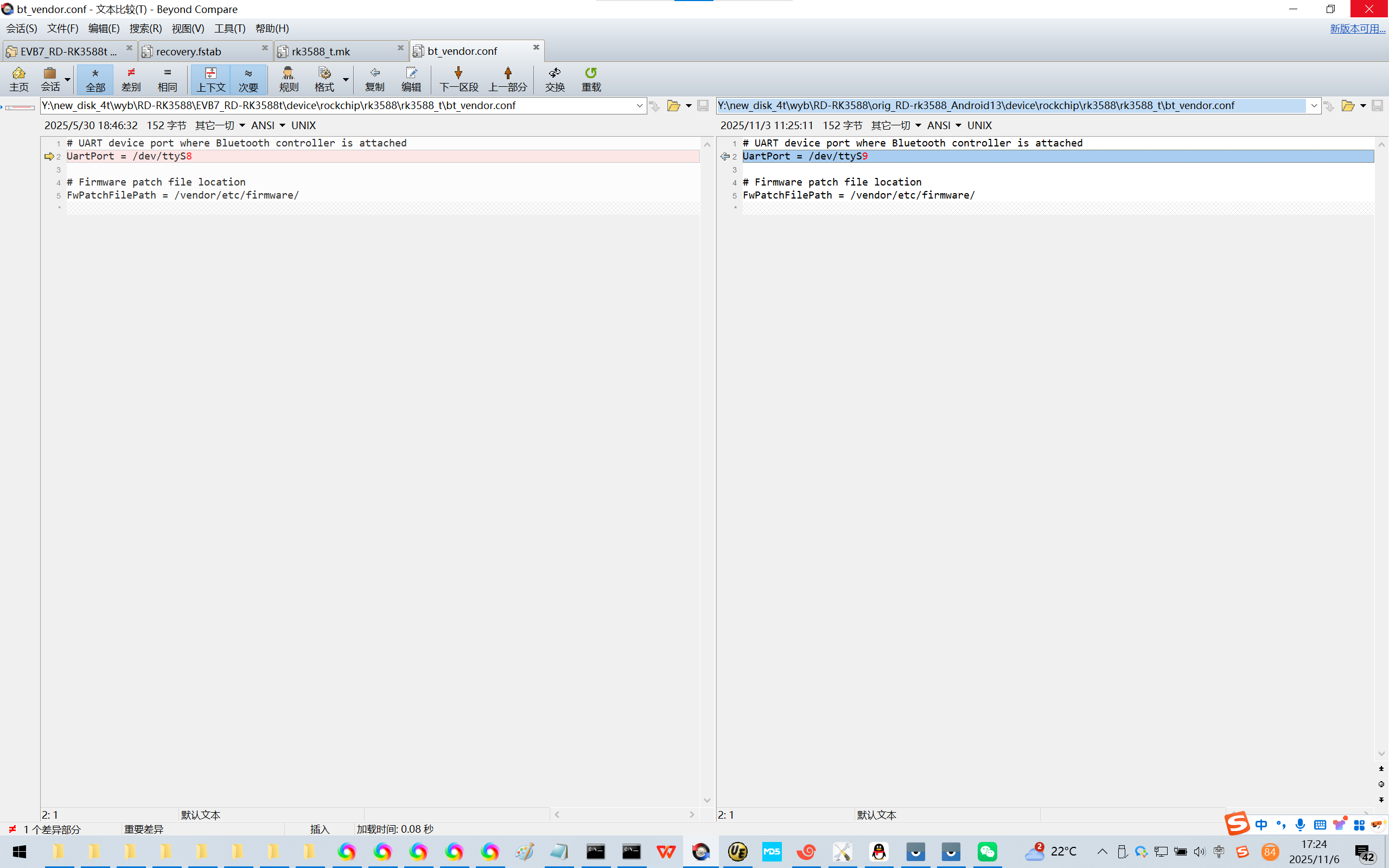Image resolution: width=1389 pixels, height=868 pixels.
Task: Open the left pane ANSI encoding dropdown
Action: (268, 125)
